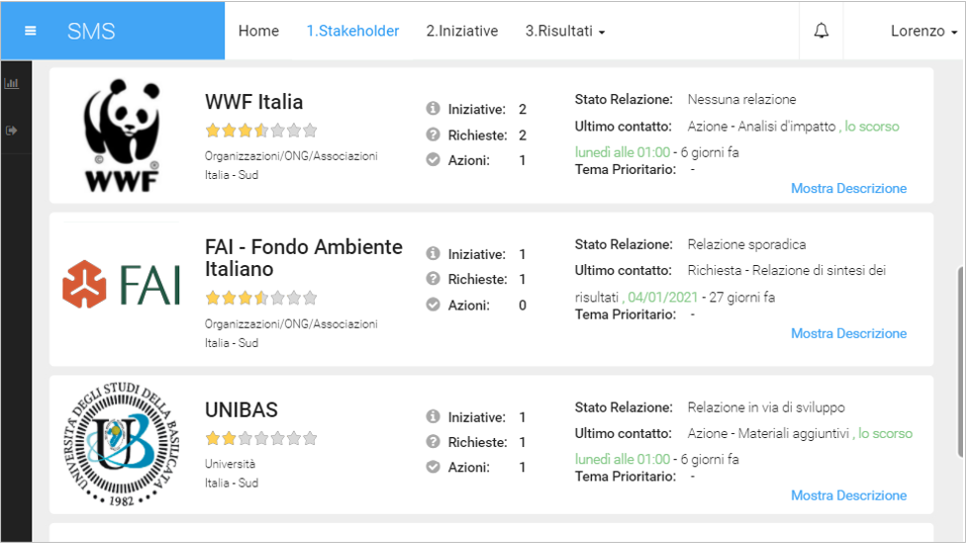
Task: Click the WWF panda logo
Action: pyautogui.click(x=121, y=135)
